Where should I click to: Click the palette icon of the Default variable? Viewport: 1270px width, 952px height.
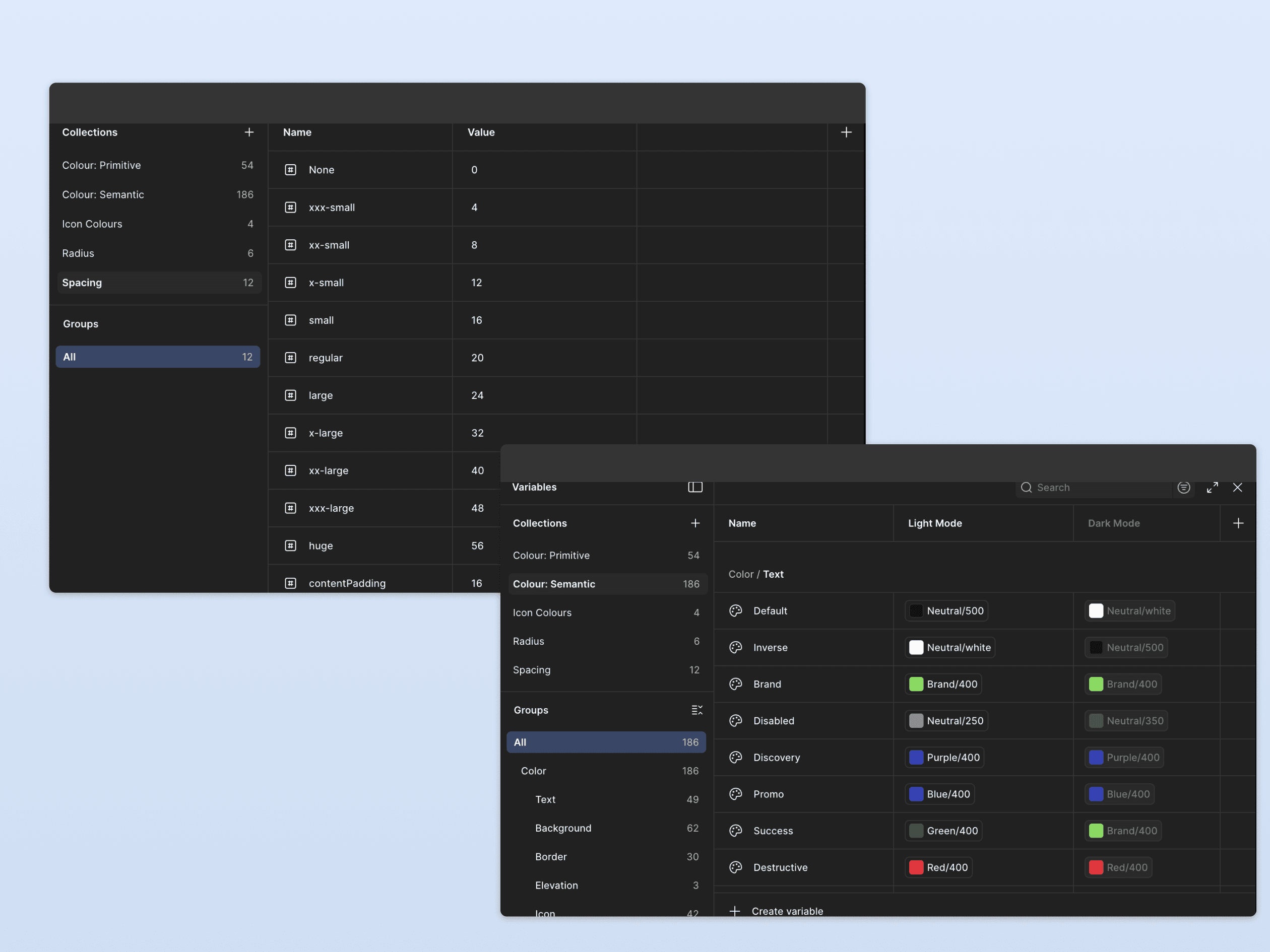[735, 610]
